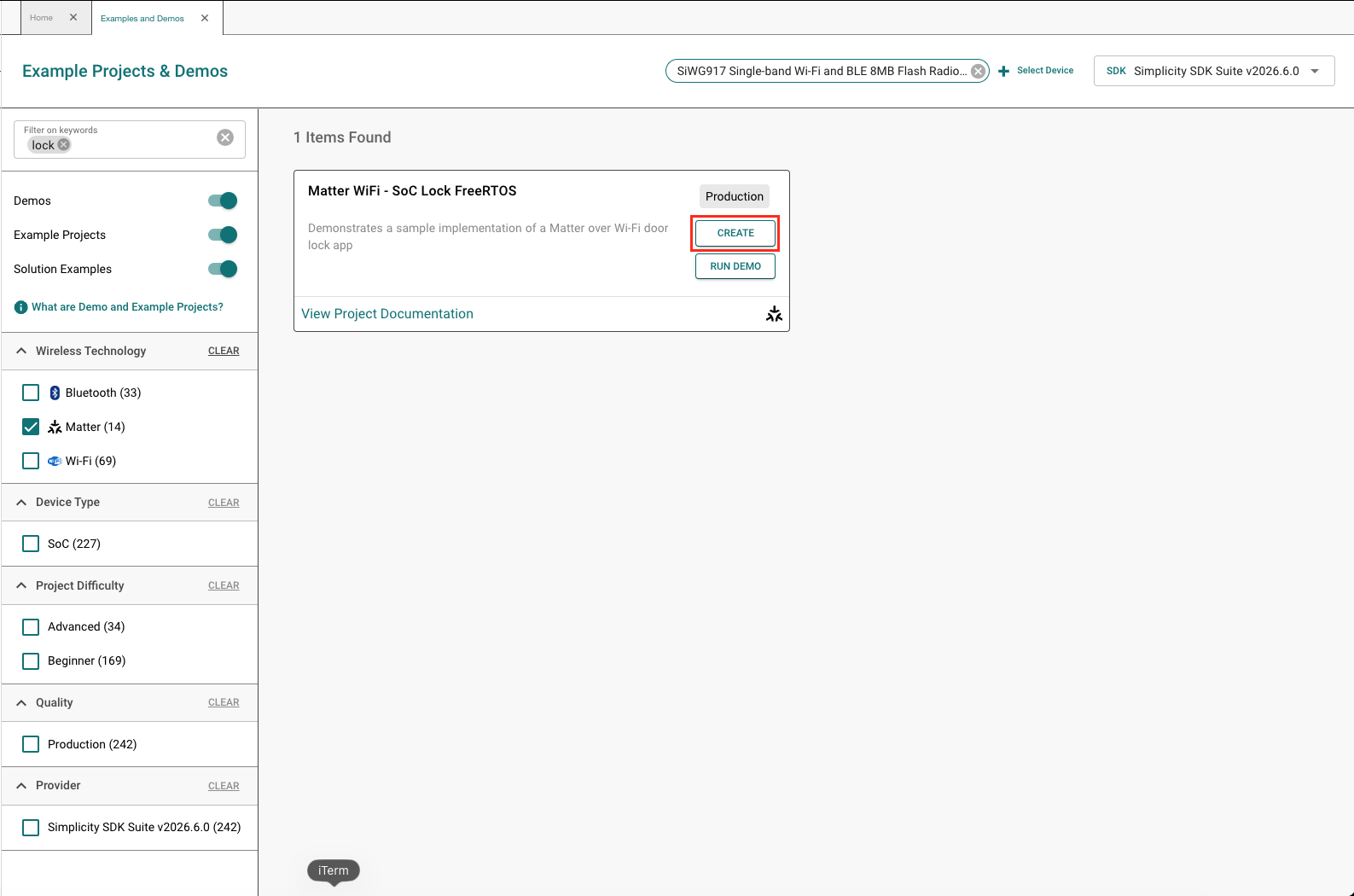1354x896 pixels.
Task: Click the Matter WiFi - SoC Lock FreeRTOS title
Action: tap(412, 191)
